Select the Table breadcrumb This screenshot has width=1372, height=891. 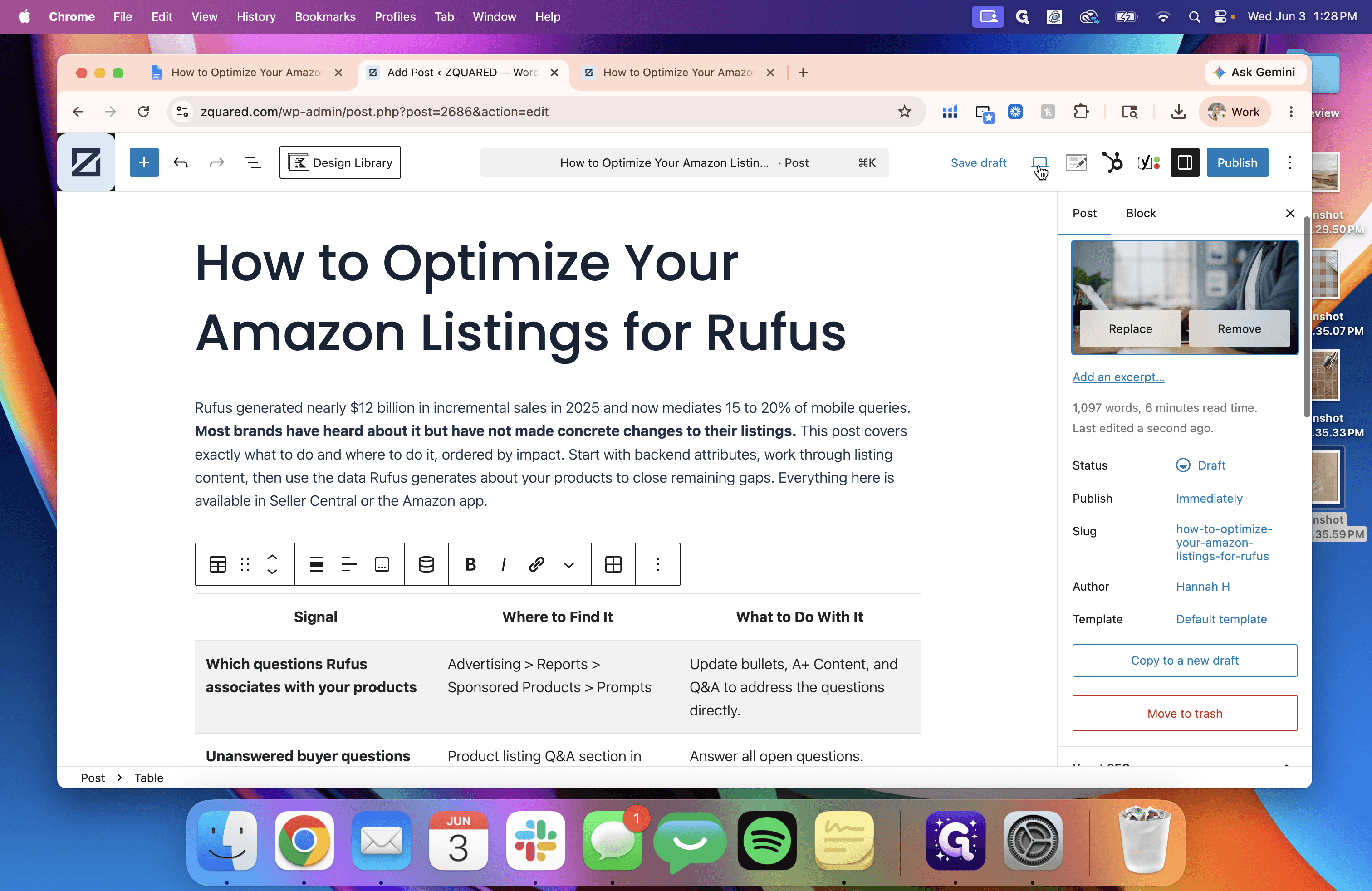pos(149,778)
